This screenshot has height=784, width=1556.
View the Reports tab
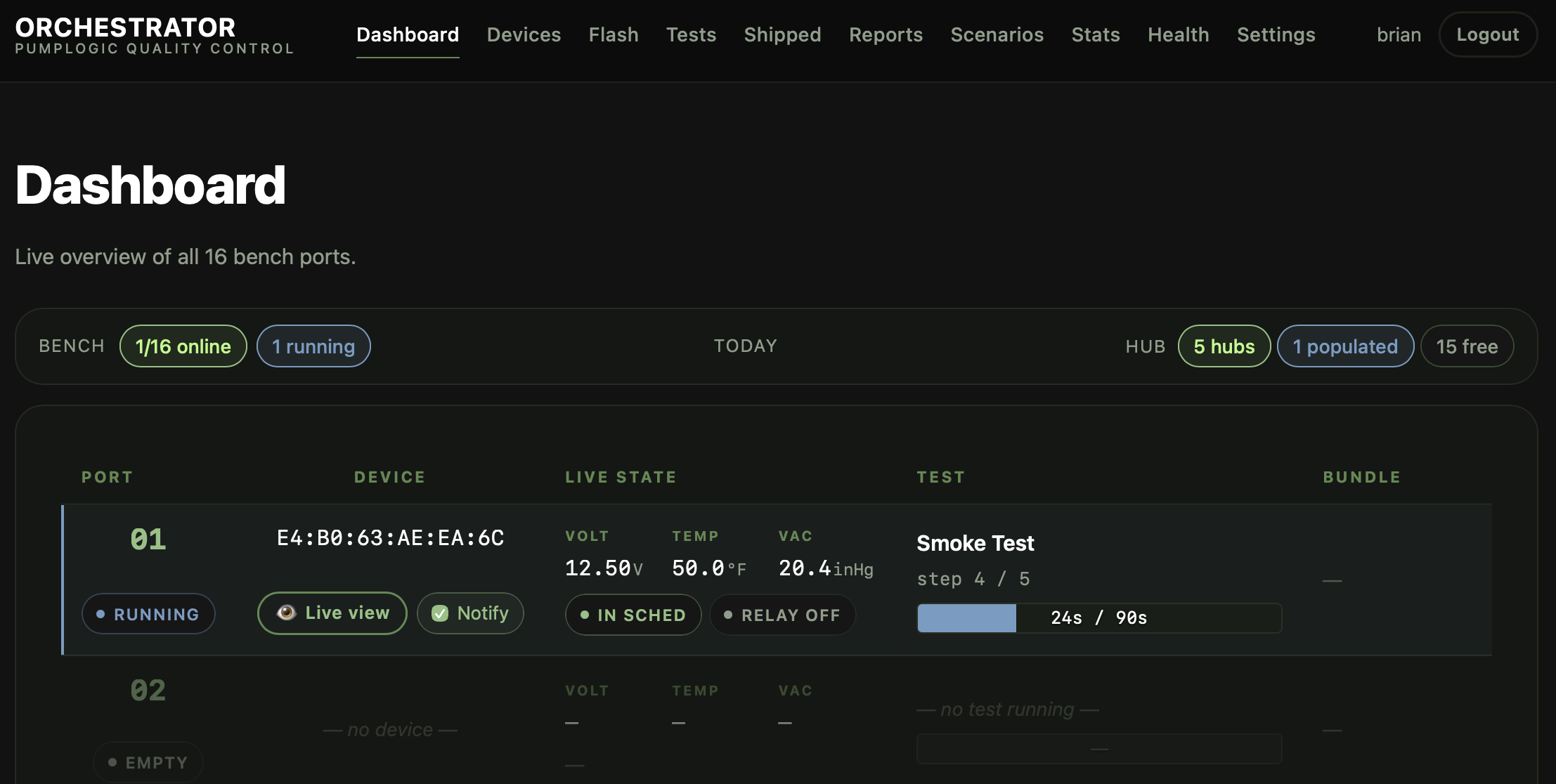[x=886, y=34]
